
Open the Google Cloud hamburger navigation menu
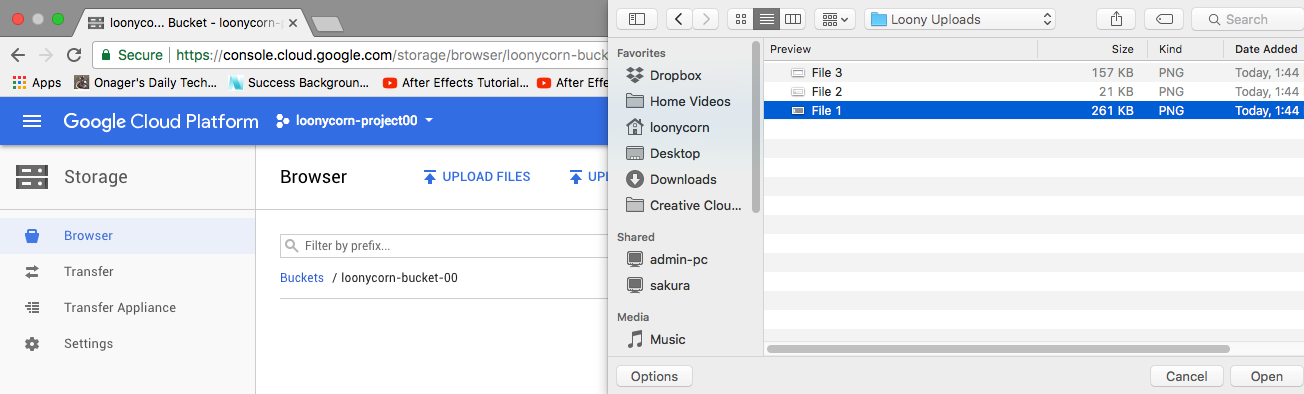[x=32, y=121]
